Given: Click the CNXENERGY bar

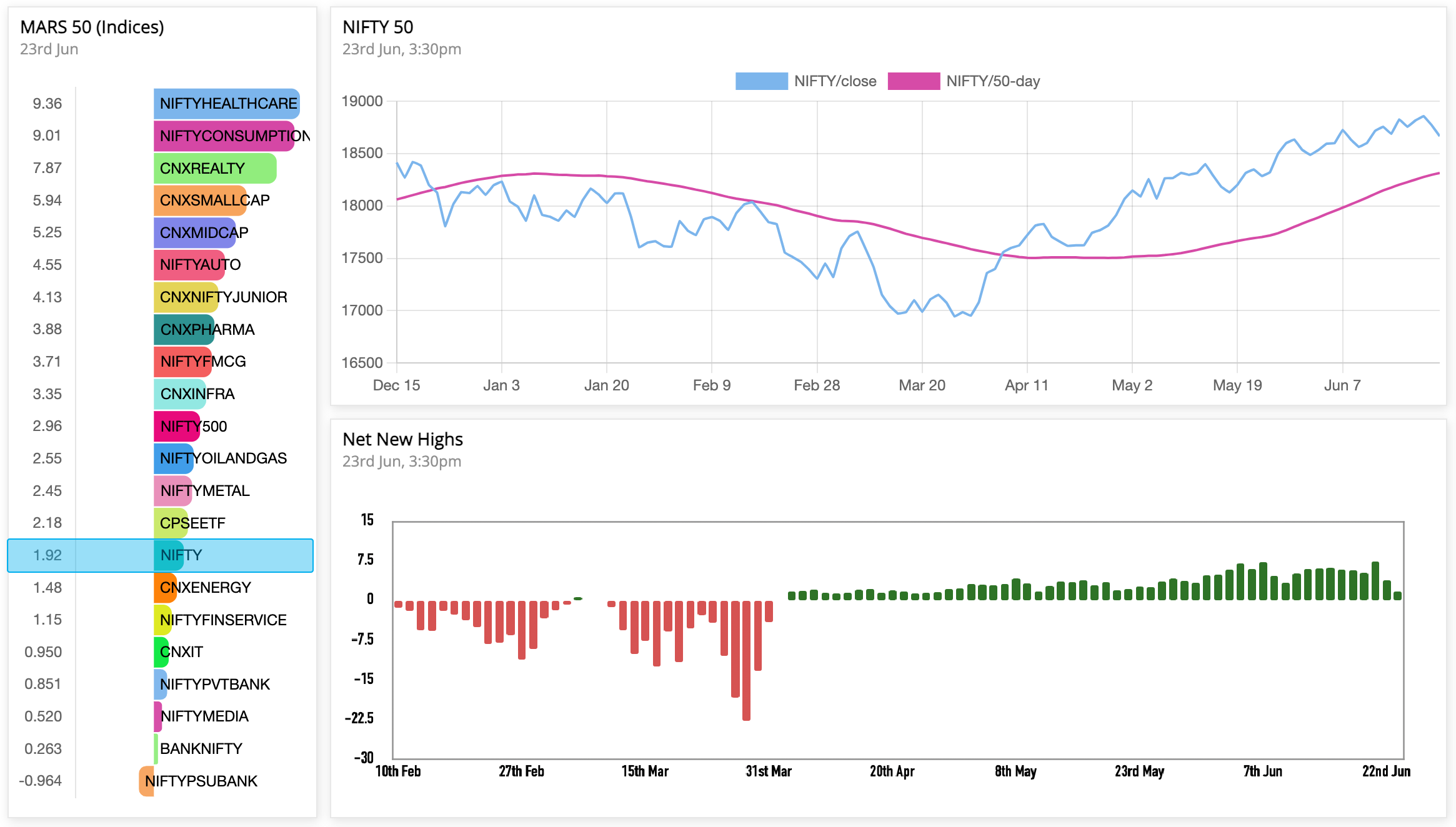Looking at the screenshot, I should [166, 588].
